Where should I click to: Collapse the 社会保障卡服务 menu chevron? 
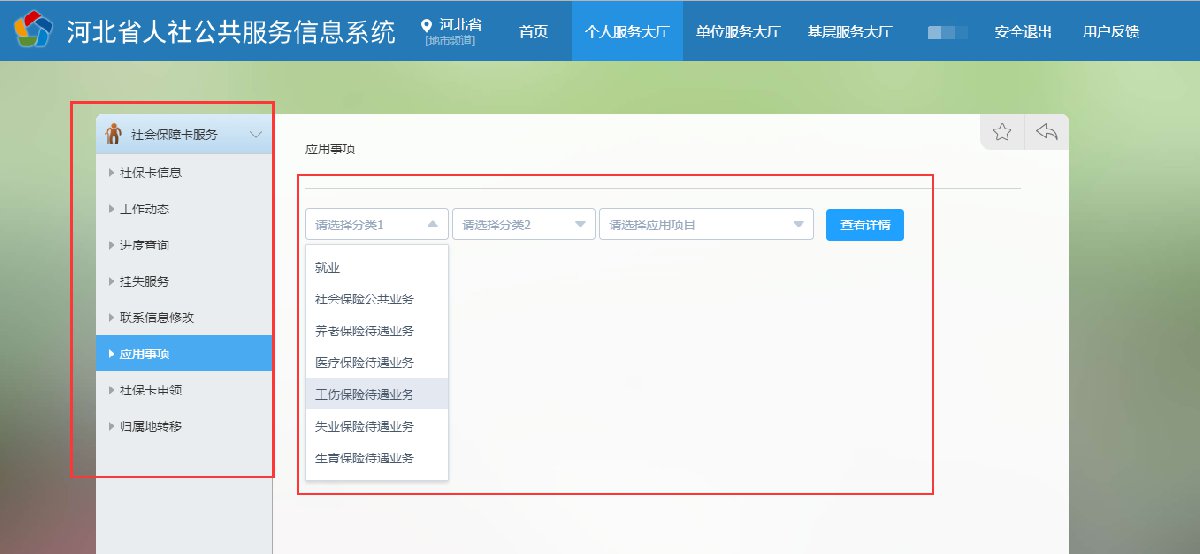click(256, 134)
